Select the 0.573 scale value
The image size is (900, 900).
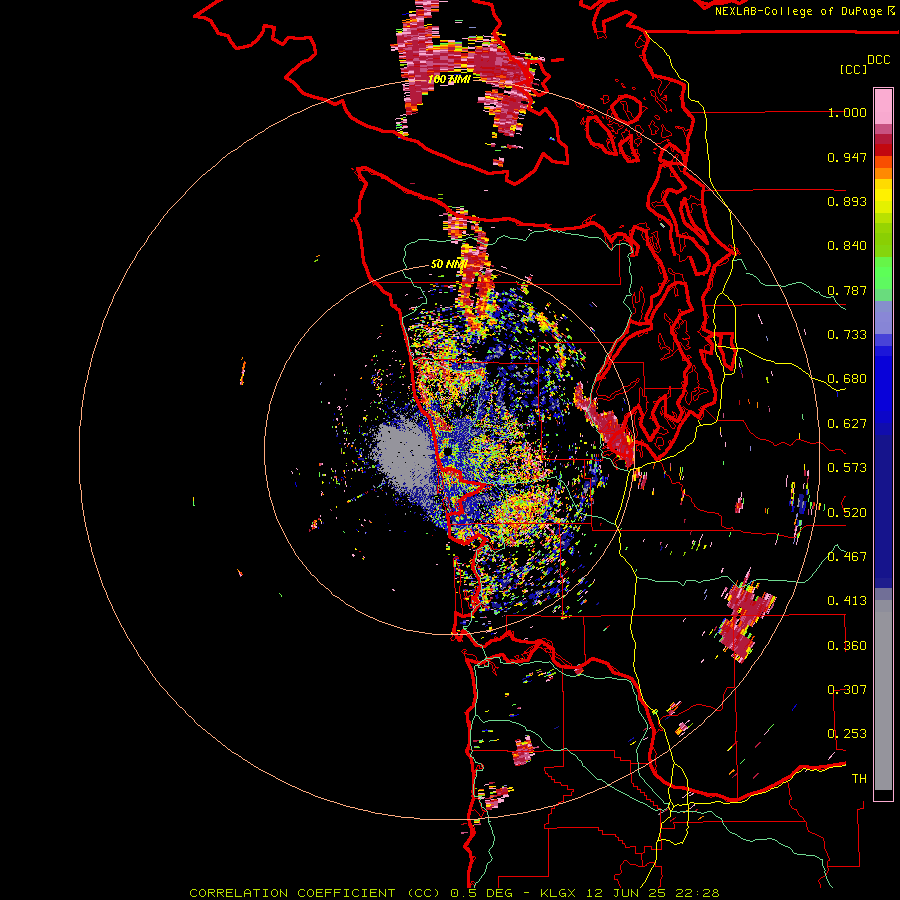[847, 468]
